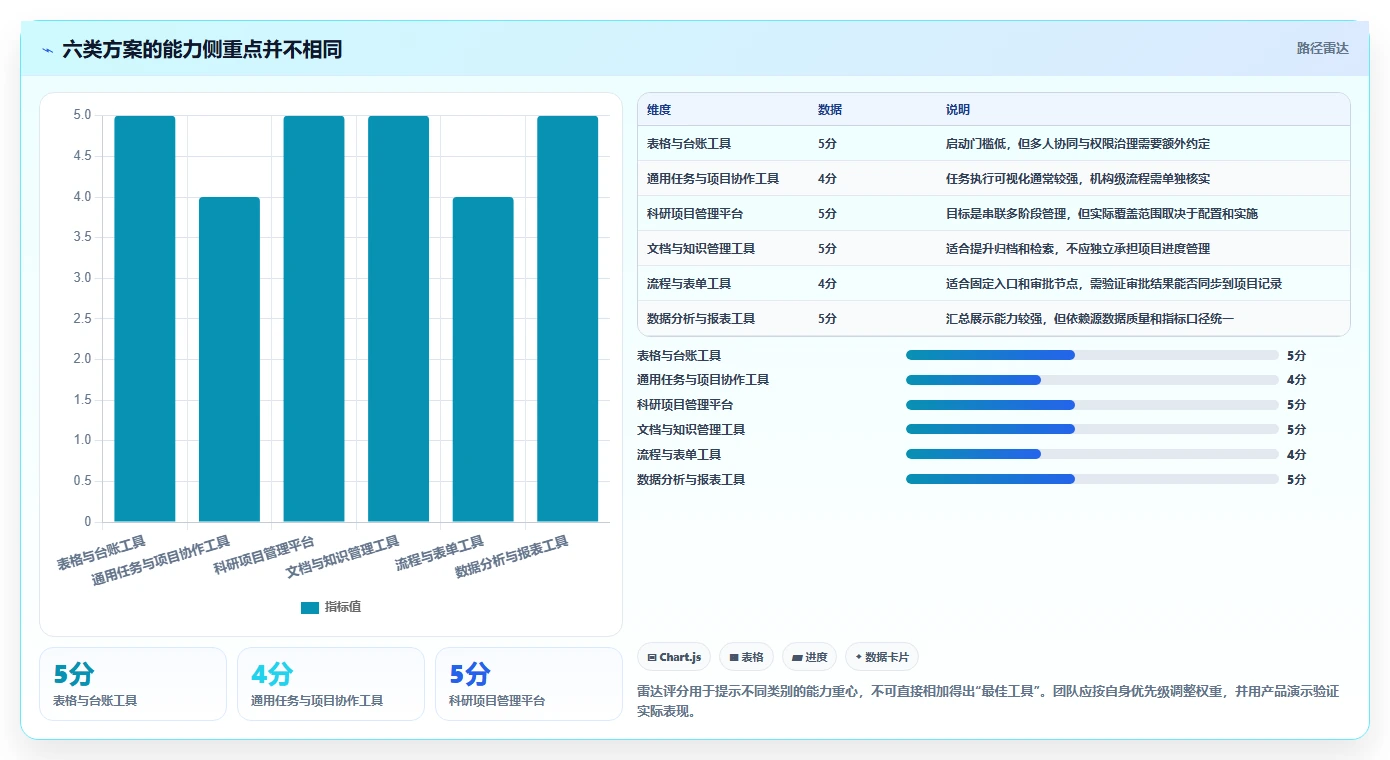Select the 进度 chip
1390x760 pixels.
[809, 657]
